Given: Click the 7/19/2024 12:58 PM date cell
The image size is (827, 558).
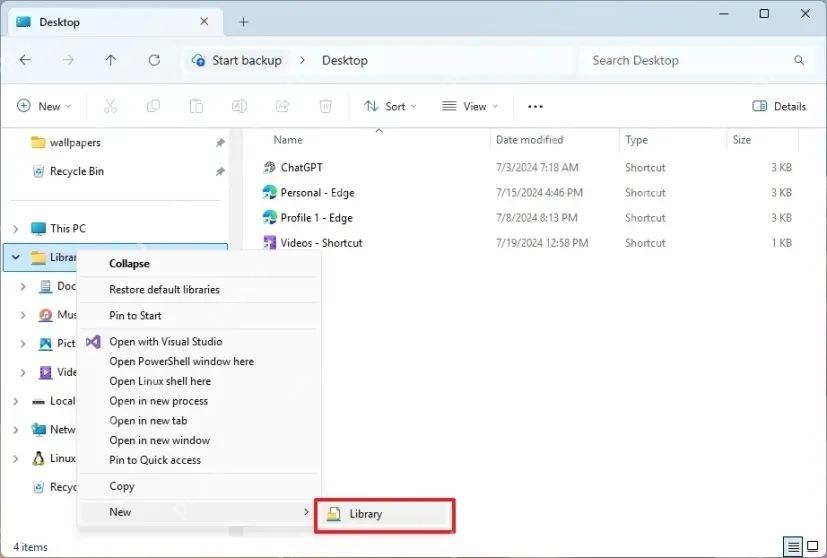Looking at the screenshot, I should [x=542, y=243].
